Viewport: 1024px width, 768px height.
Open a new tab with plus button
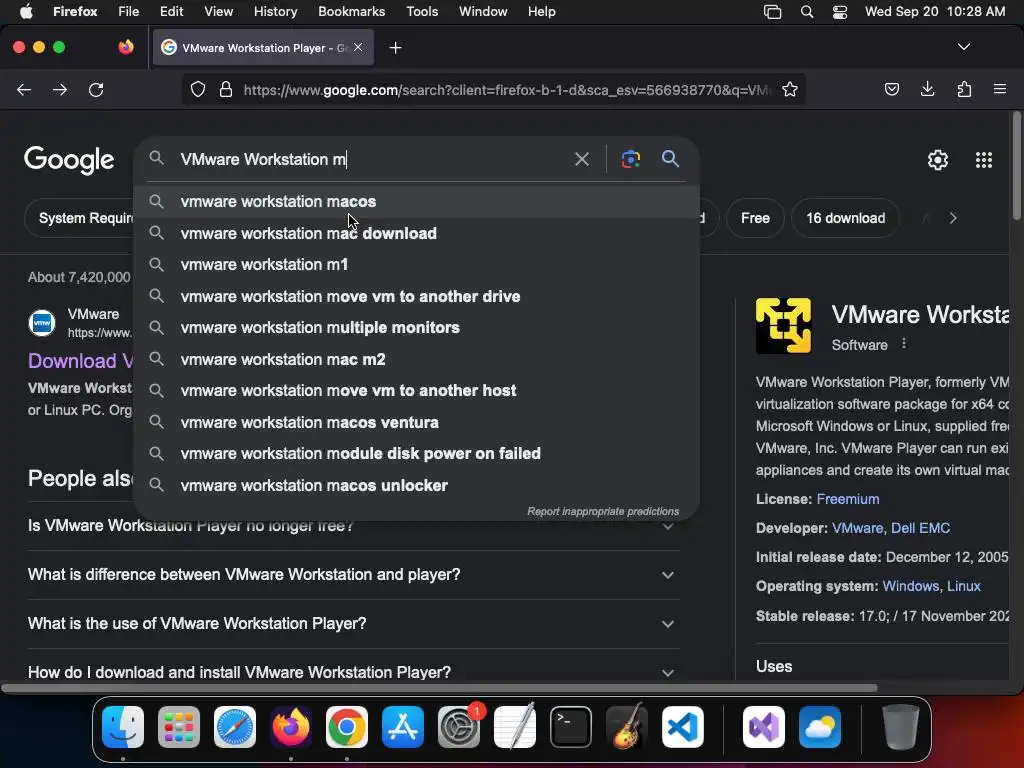(395, 48)
